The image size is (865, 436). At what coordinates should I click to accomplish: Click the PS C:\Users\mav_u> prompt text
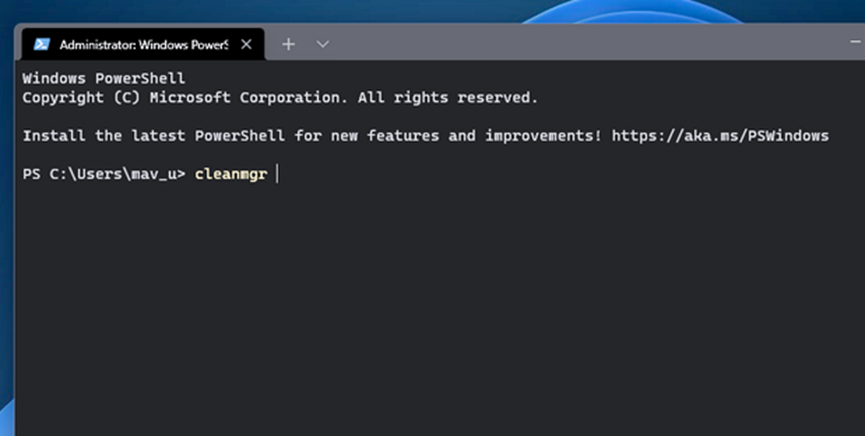[x=104, y=174]
